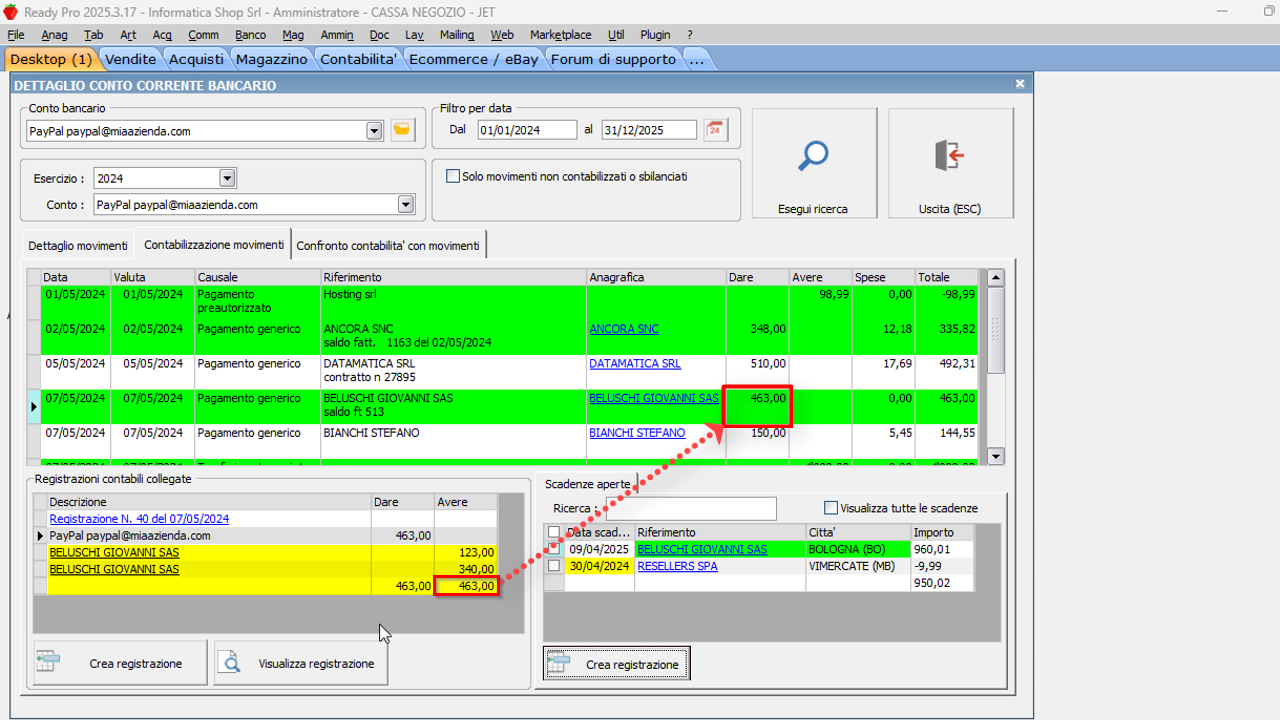Screen dimensions: 1280x720
Task: Click the Totale column header
Action: click(948, 277)
